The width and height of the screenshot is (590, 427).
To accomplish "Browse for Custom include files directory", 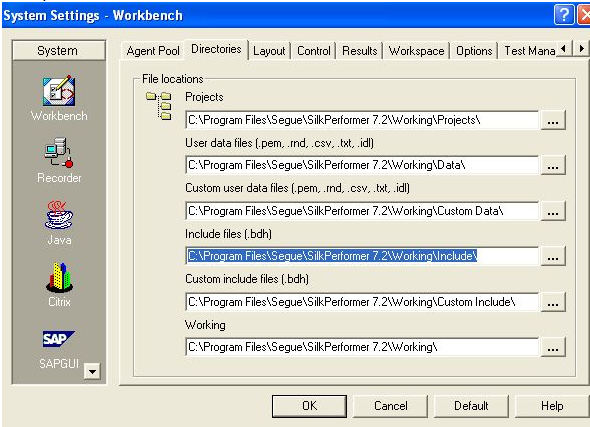I will (553, 302).
